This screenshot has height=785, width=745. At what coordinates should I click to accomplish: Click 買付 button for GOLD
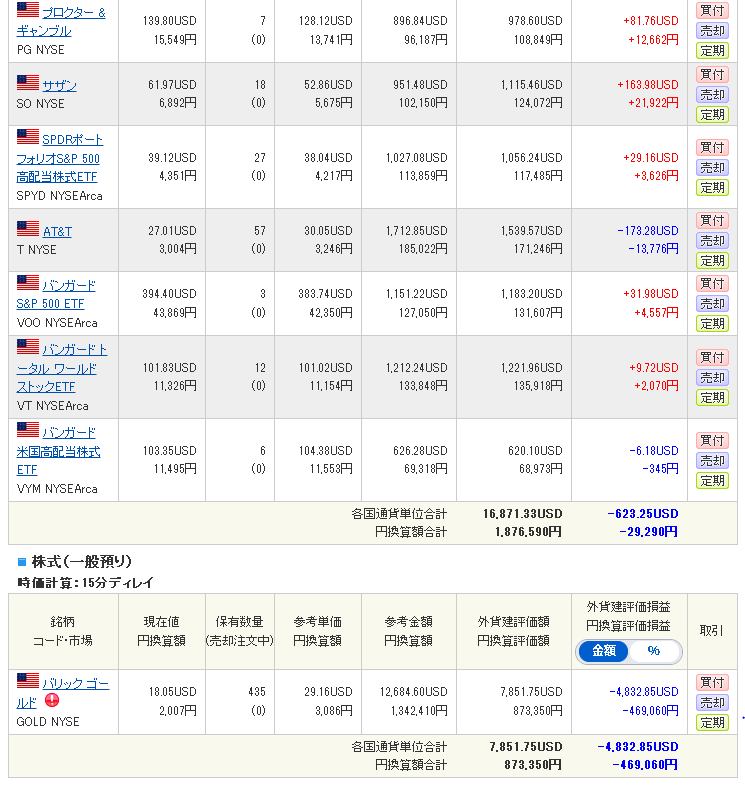click(712, 682)
